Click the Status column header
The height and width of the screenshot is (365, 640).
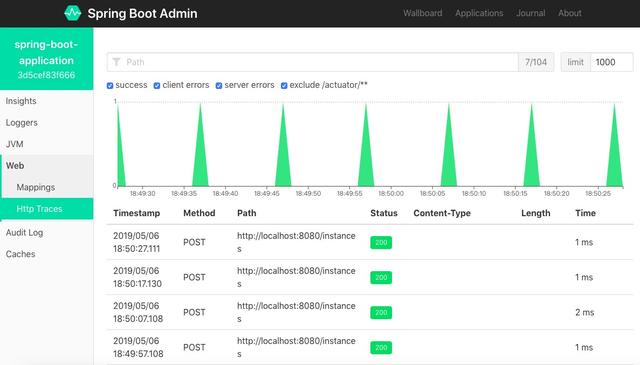(384, 213)
